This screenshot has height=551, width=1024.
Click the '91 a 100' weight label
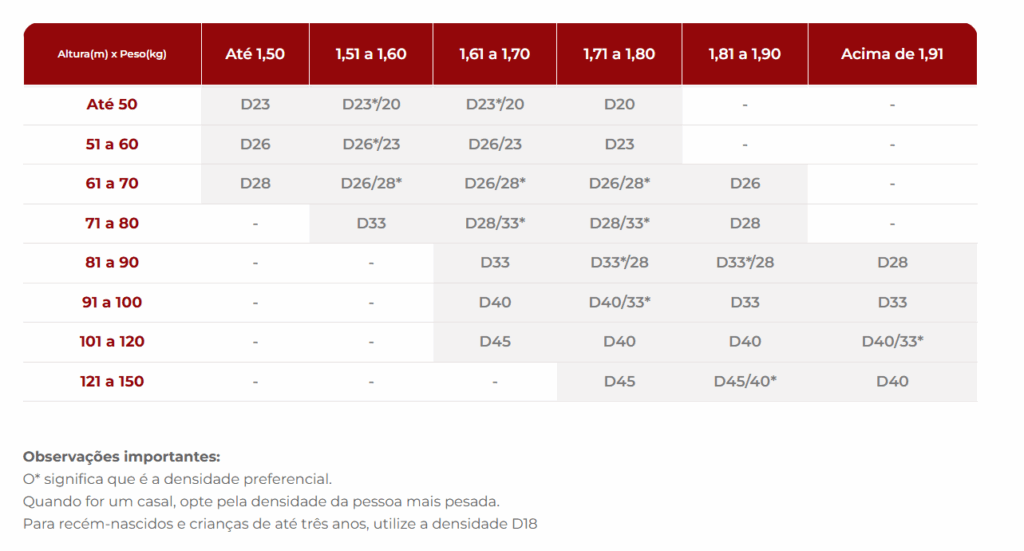pos(112,302)
